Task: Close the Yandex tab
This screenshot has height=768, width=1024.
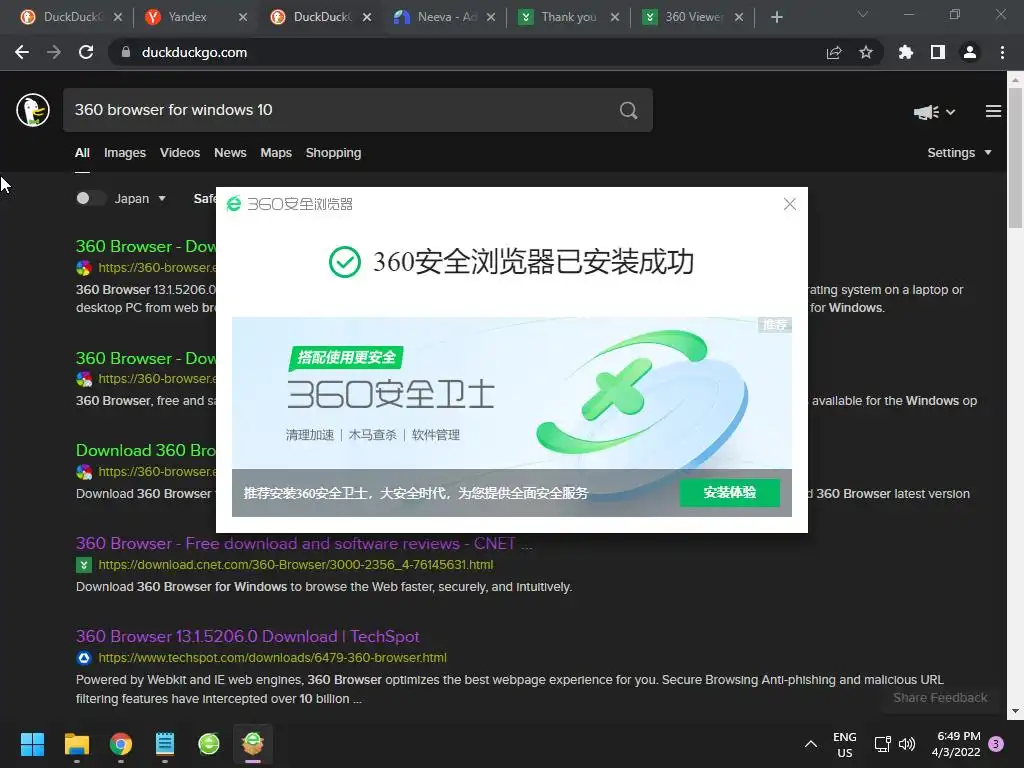Action: (243, 17)
